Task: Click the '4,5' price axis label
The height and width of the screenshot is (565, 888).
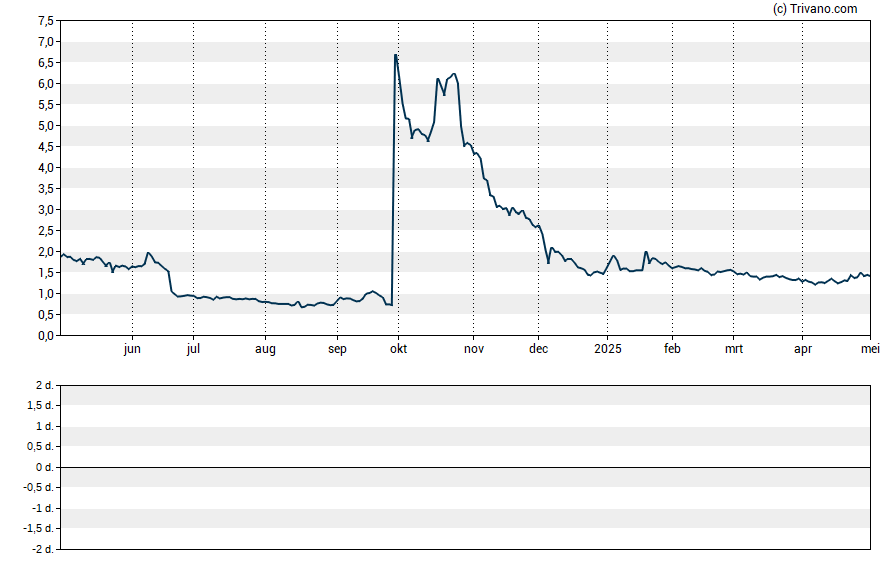Action: pyautogui.click(x=46, y=147)
